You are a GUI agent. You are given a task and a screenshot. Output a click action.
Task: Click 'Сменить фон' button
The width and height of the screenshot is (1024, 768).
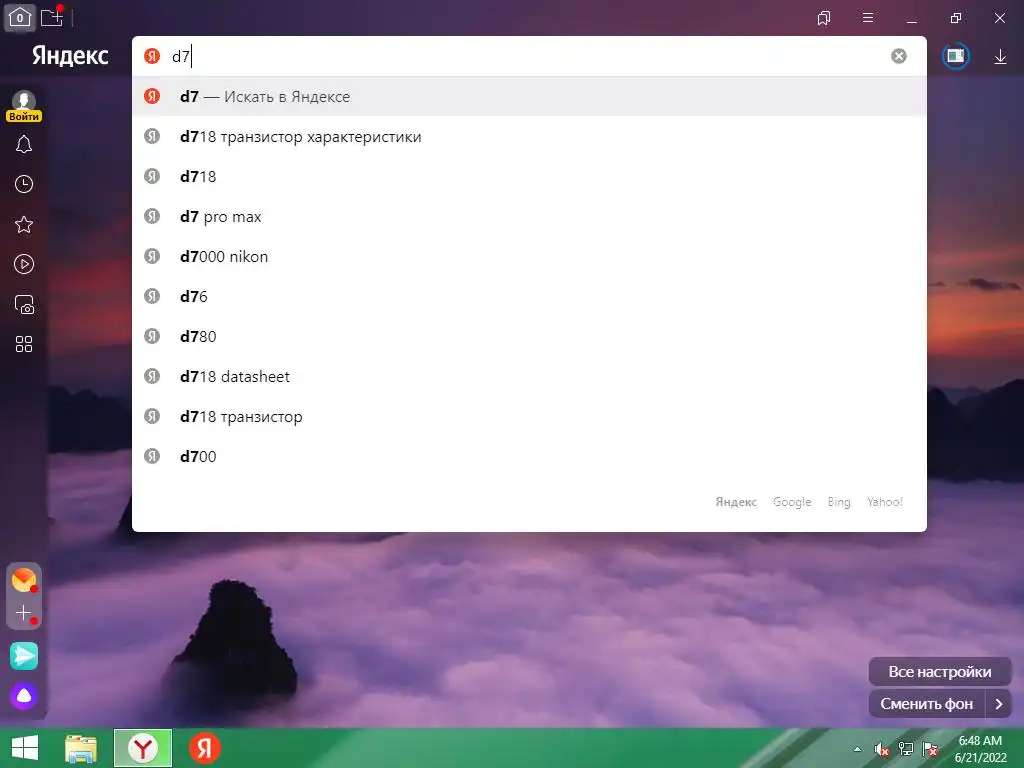[927, 704]
